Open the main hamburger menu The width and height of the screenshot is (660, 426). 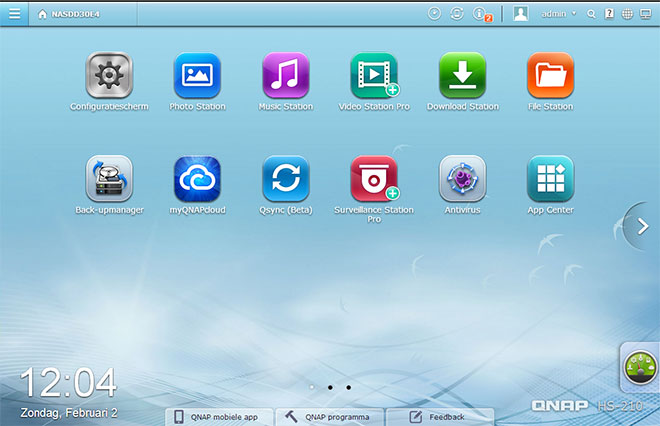pos(14,13)
